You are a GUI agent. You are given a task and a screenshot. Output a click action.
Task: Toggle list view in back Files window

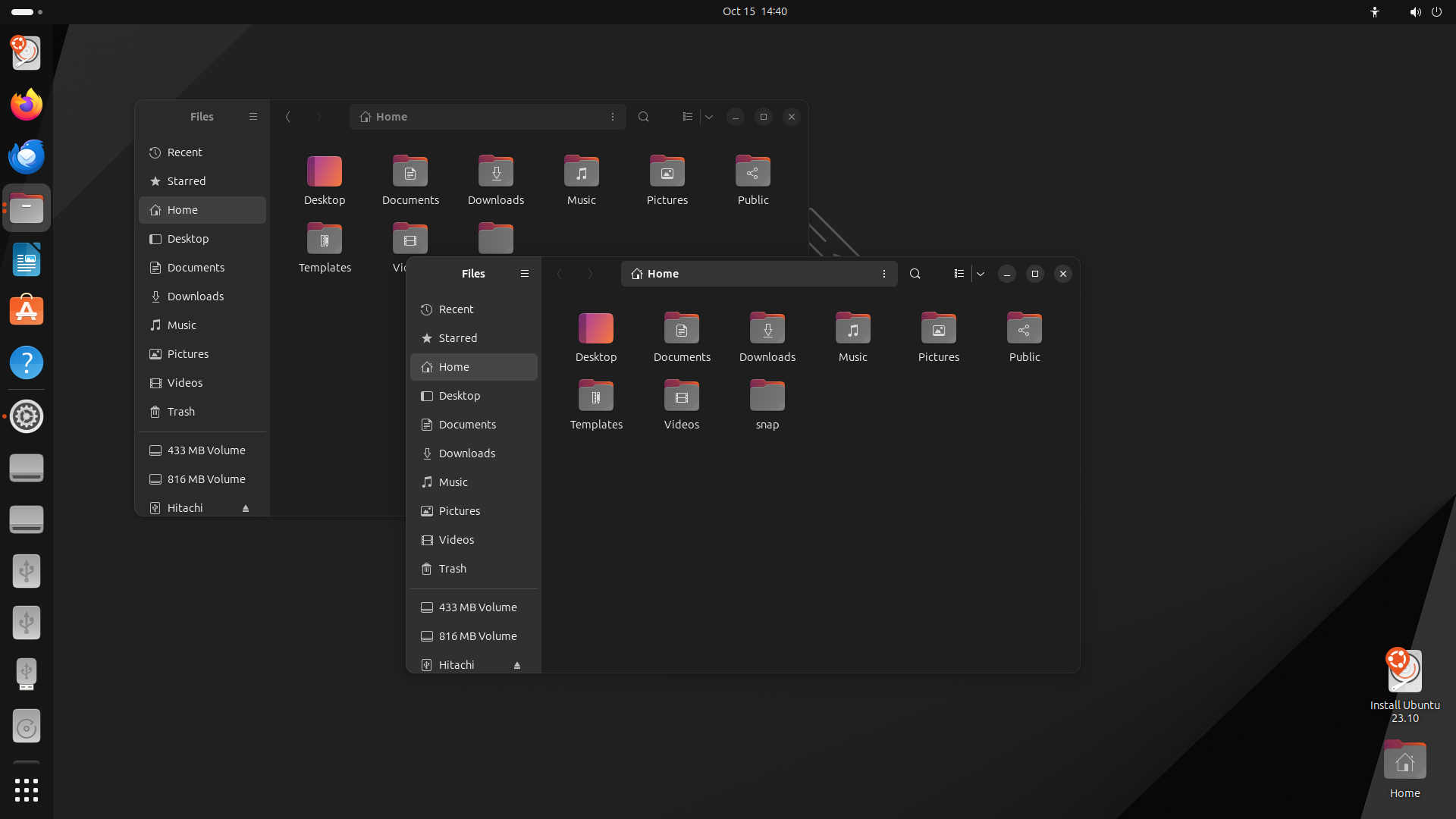click(x=688, y=117)
